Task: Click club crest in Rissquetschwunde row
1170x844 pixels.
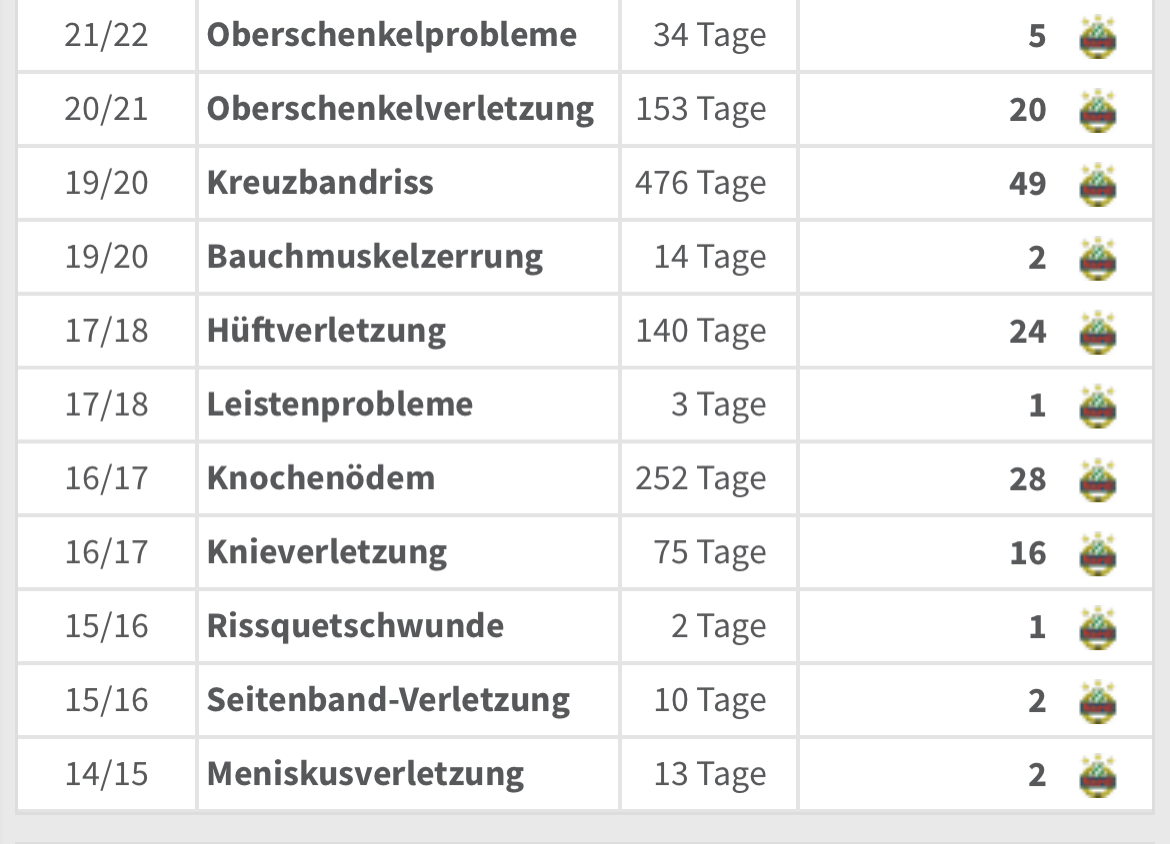Action: 1098,627
